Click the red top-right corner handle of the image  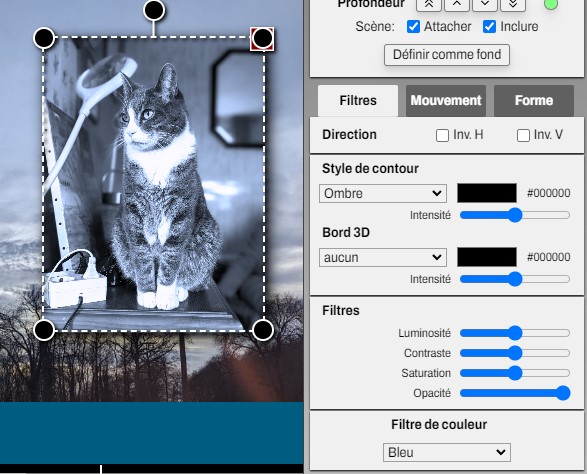point(262,38)
